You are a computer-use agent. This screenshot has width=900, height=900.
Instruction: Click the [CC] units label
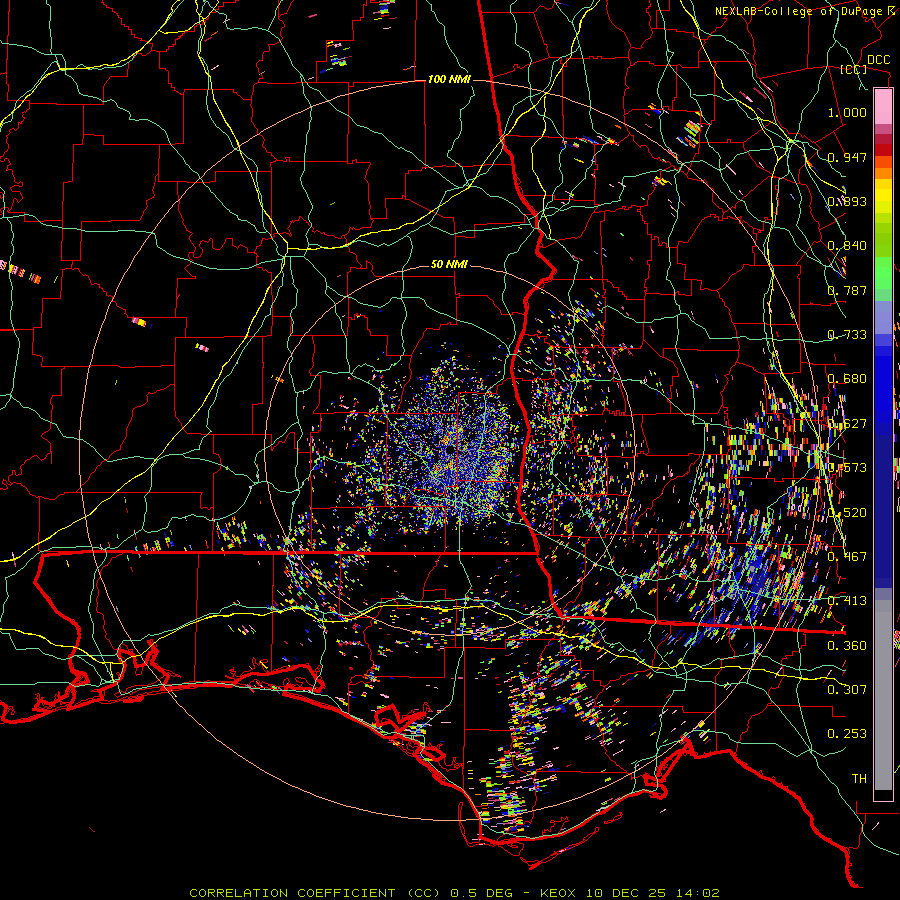(x=854, y=69)
